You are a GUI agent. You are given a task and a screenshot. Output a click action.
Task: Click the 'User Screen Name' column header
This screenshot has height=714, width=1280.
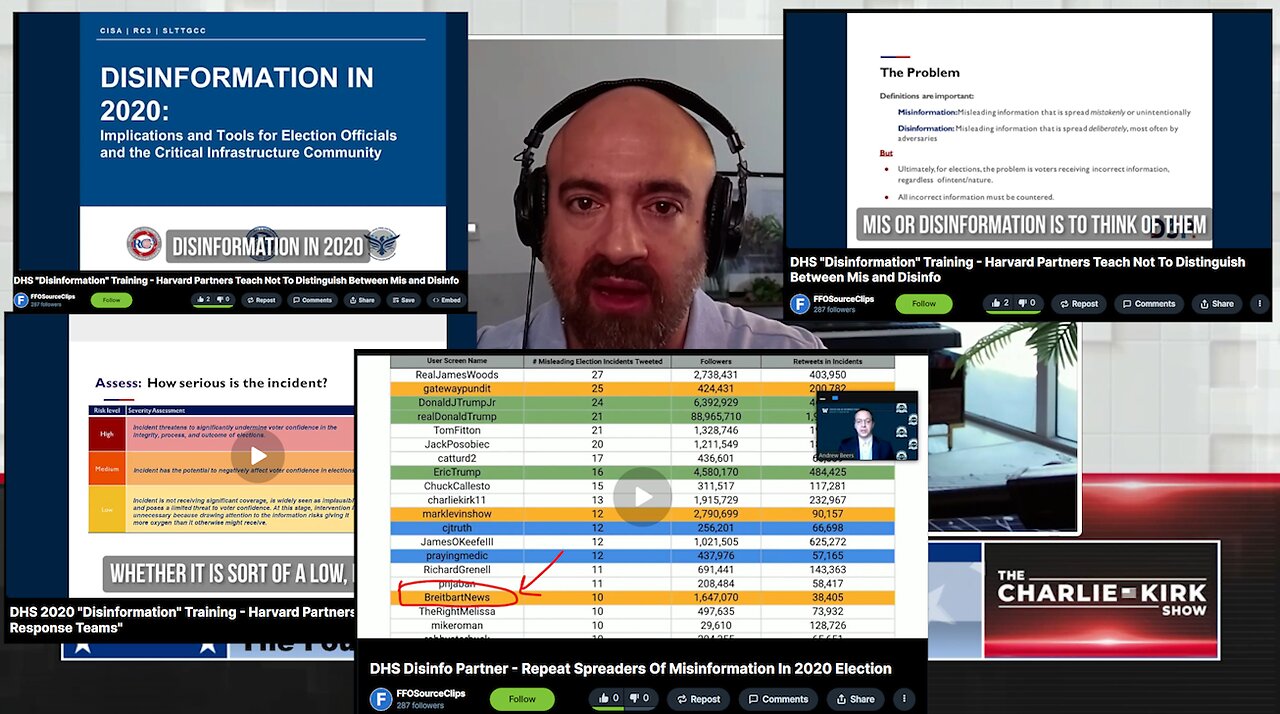(457, 361)
